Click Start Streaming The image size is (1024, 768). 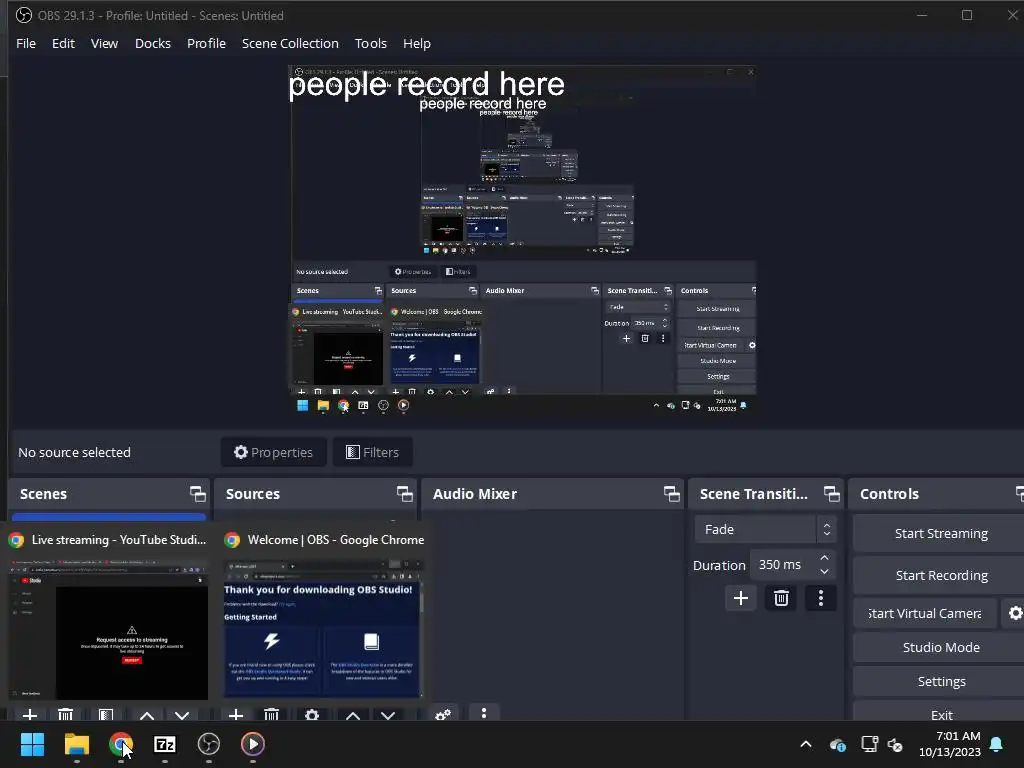[941, 534]
